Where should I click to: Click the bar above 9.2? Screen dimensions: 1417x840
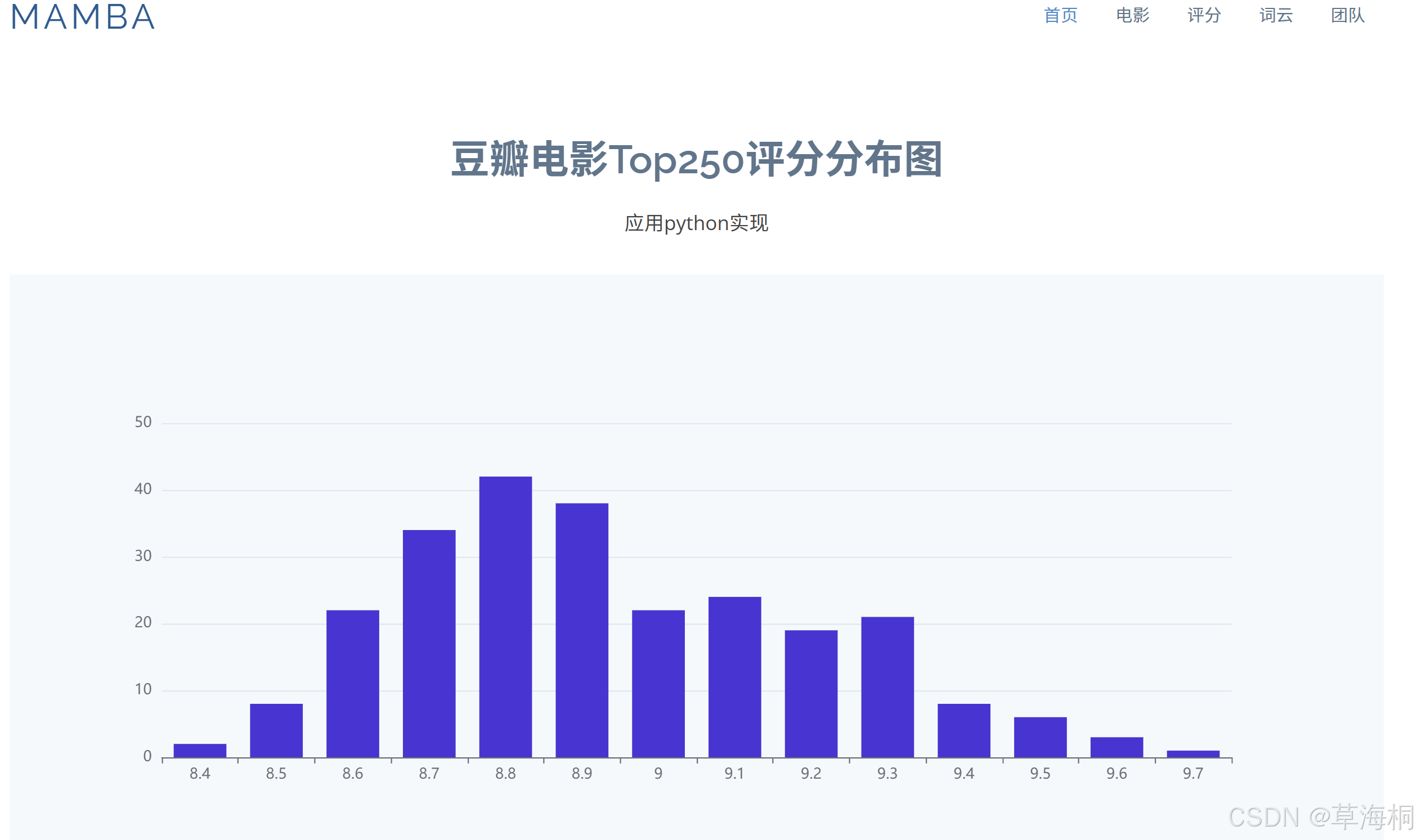point(811,693)
